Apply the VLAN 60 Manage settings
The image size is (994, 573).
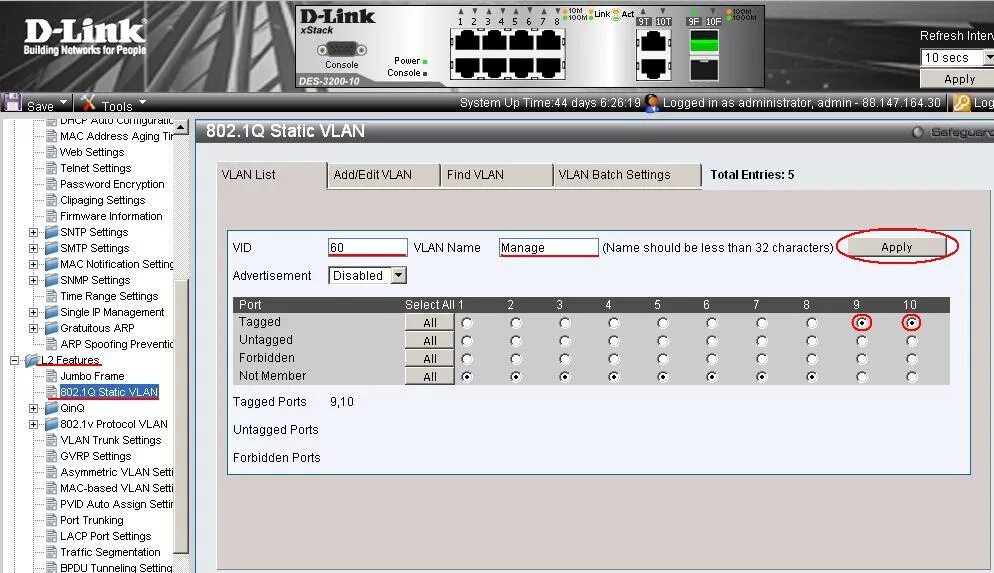click(896, 247)
